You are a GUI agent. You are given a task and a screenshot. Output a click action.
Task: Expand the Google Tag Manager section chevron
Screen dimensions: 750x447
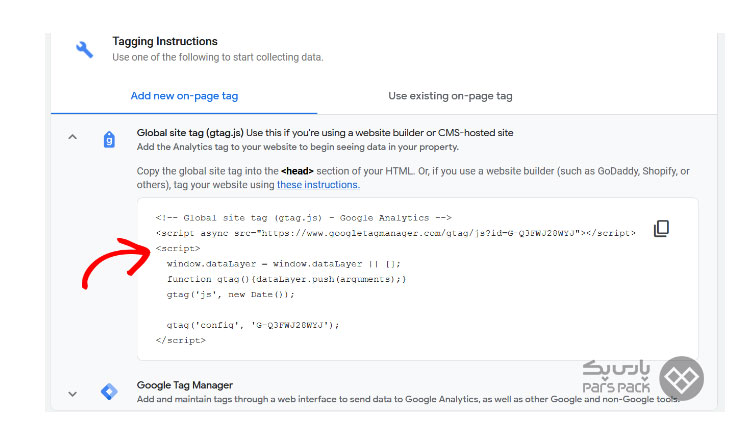72,394
